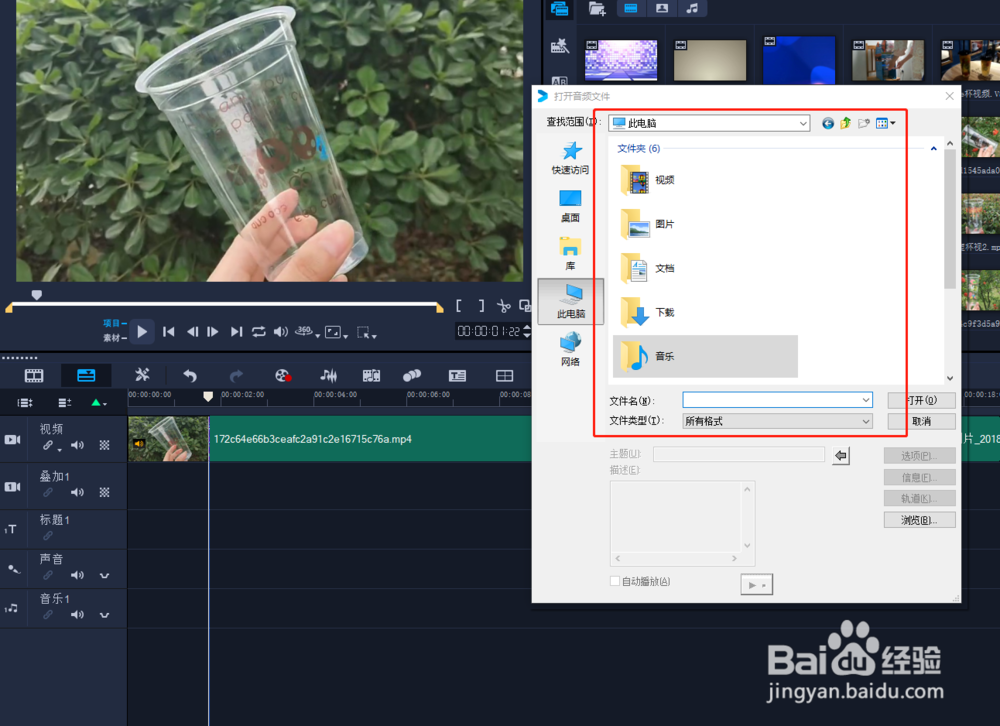Switch preview to 素材 mode
The height and width of the screenshot is (726, 1000).
pos(114,337)
